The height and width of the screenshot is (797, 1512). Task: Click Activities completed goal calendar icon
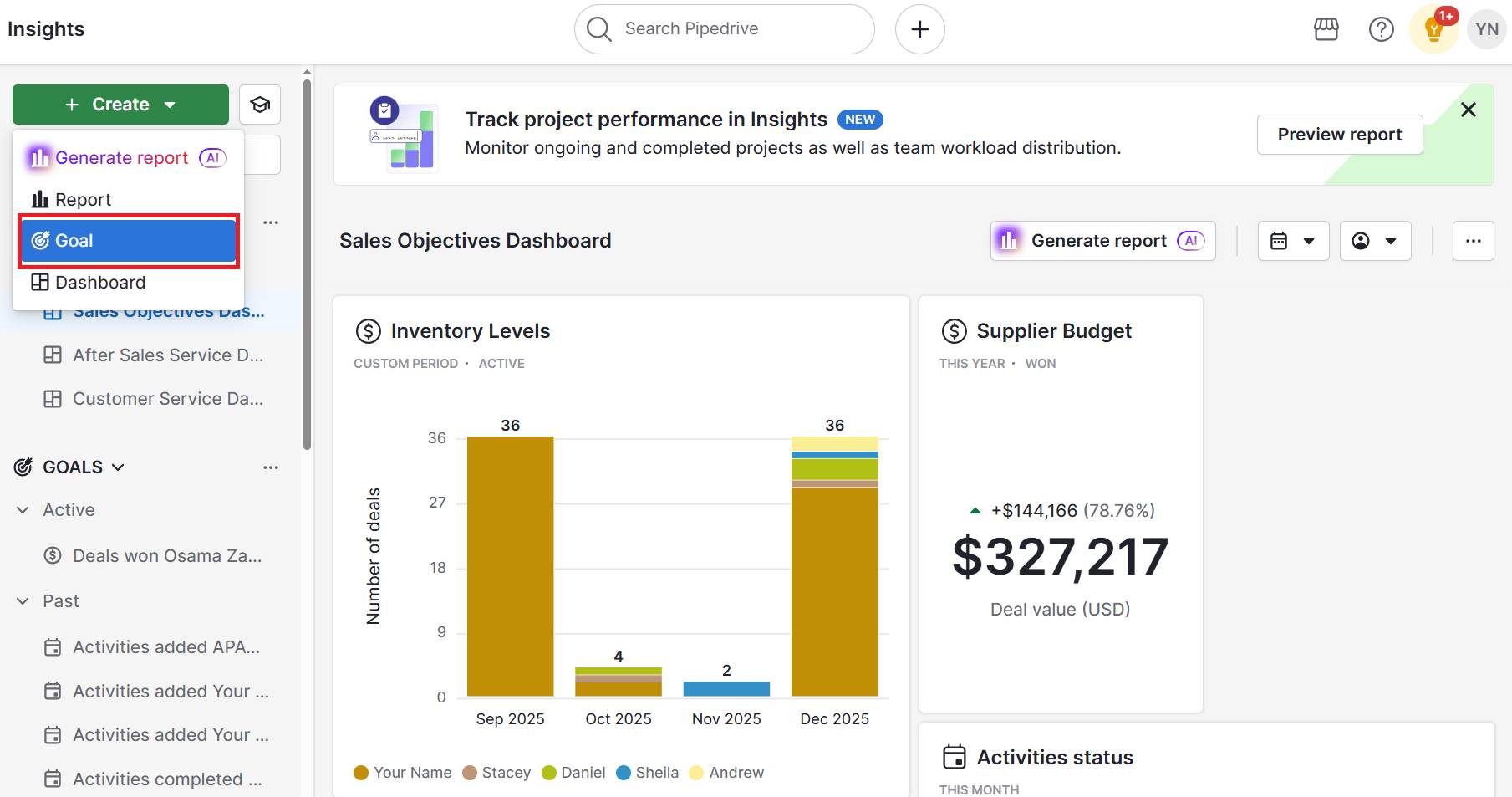pyautogui.click(x=53, y=779)
